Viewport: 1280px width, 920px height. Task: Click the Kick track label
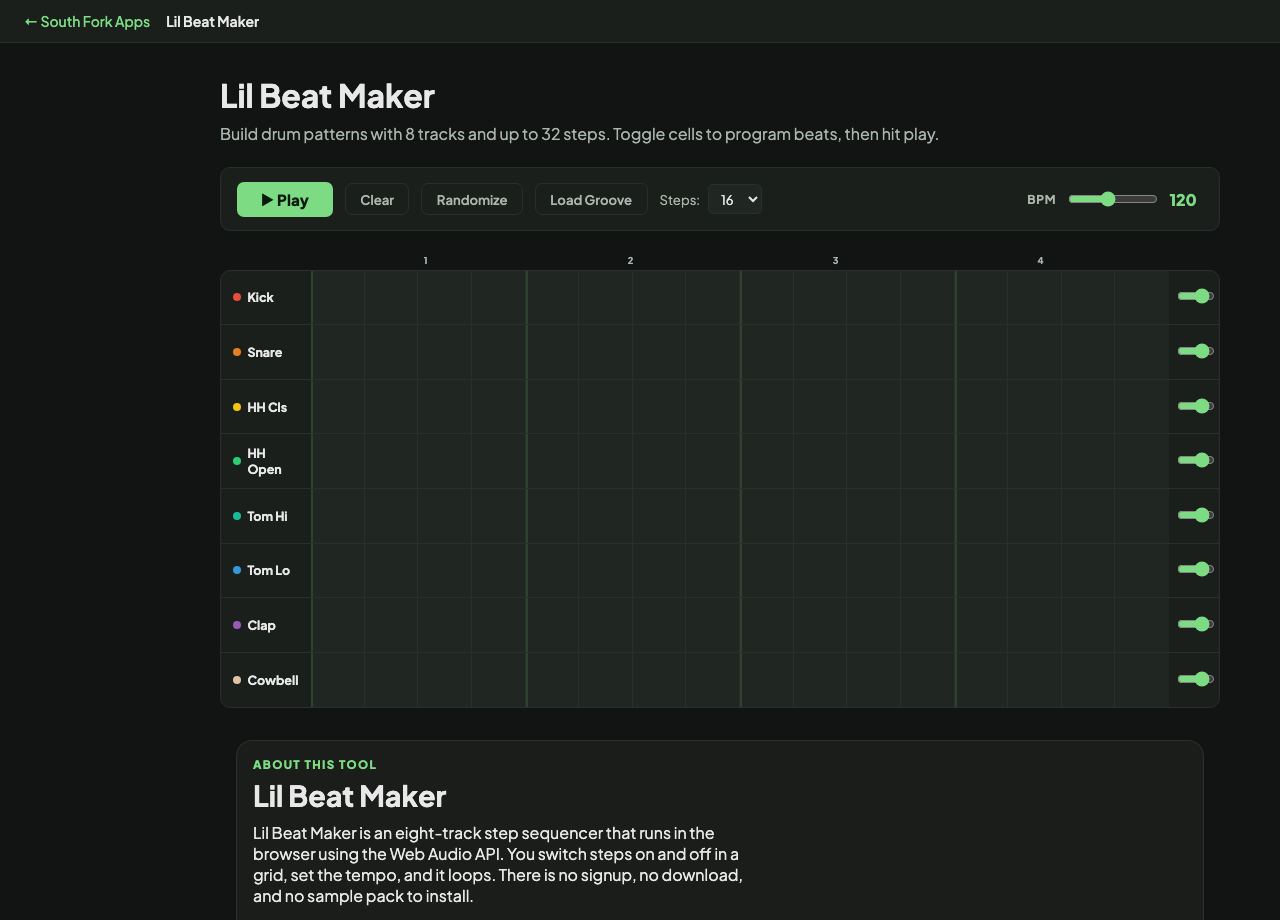click(260, 297)
